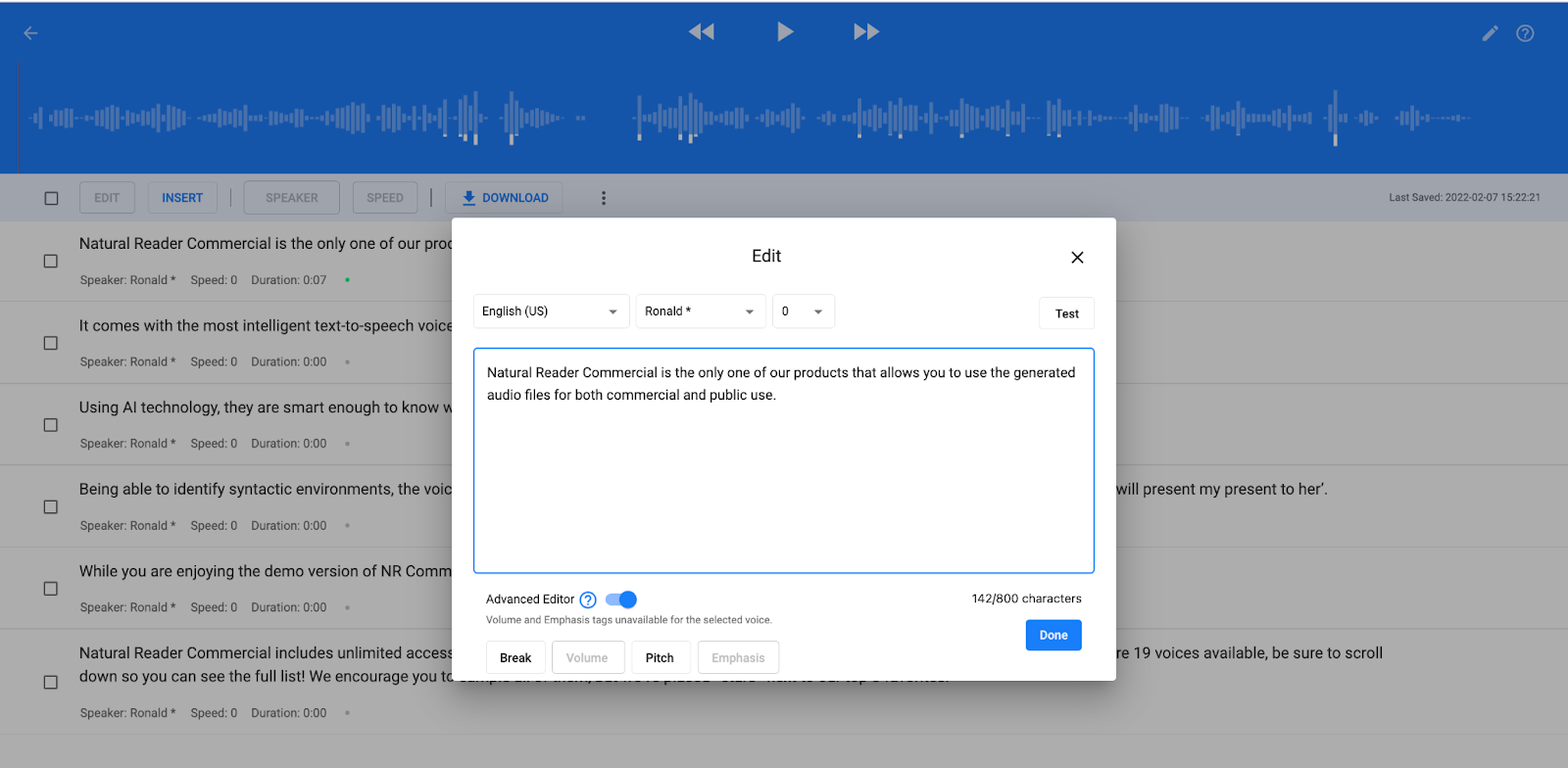1568x768 pixels.
Task: Click the Done button
Action: click(1053, 635)
